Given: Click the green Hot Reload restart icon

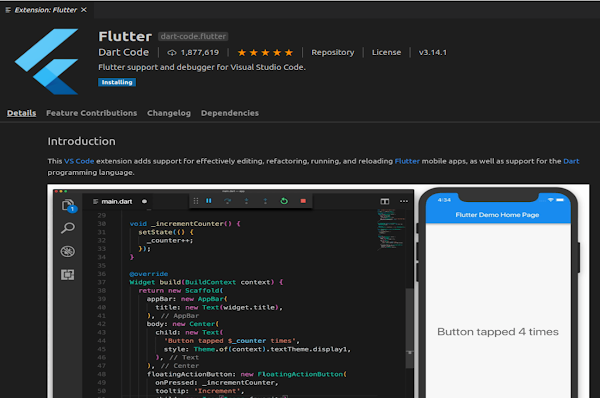Looking at the screenshot, I should [x=284, y=201].
